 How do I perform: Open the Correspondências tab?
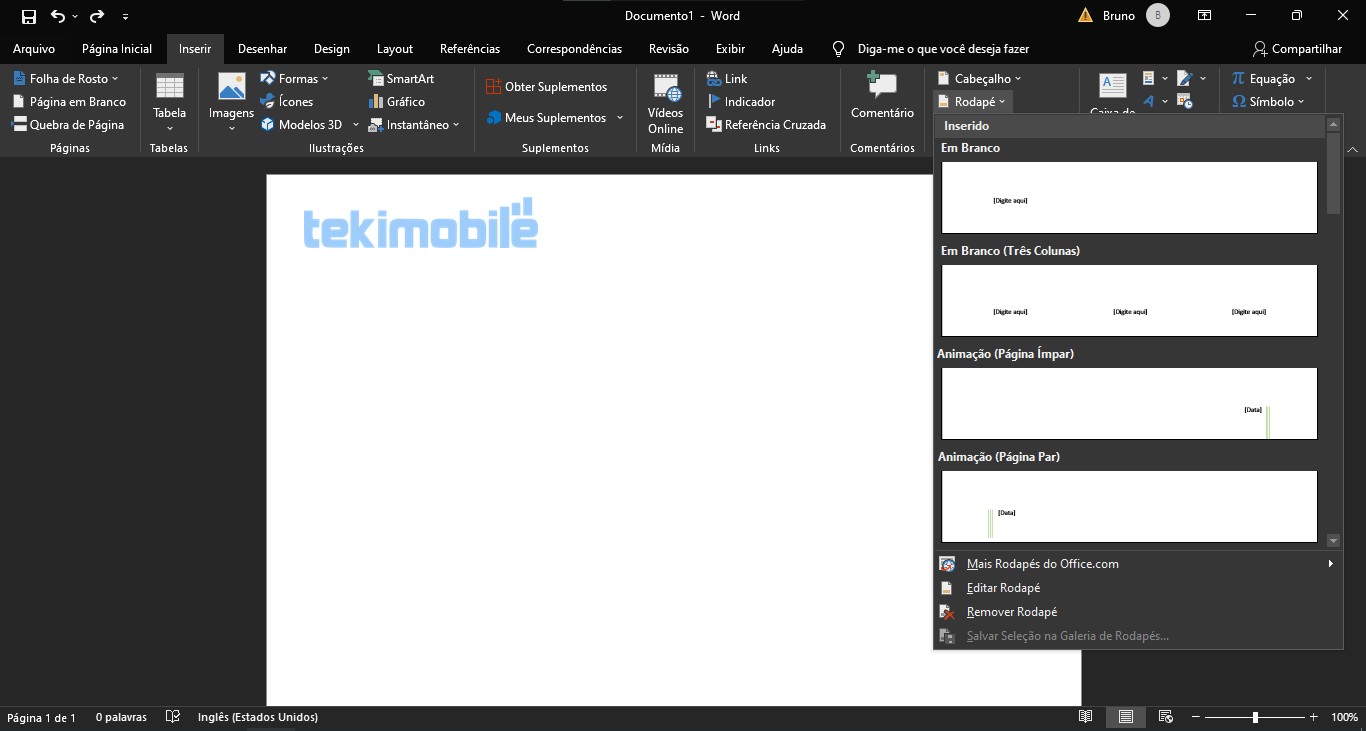coord(574,48)
